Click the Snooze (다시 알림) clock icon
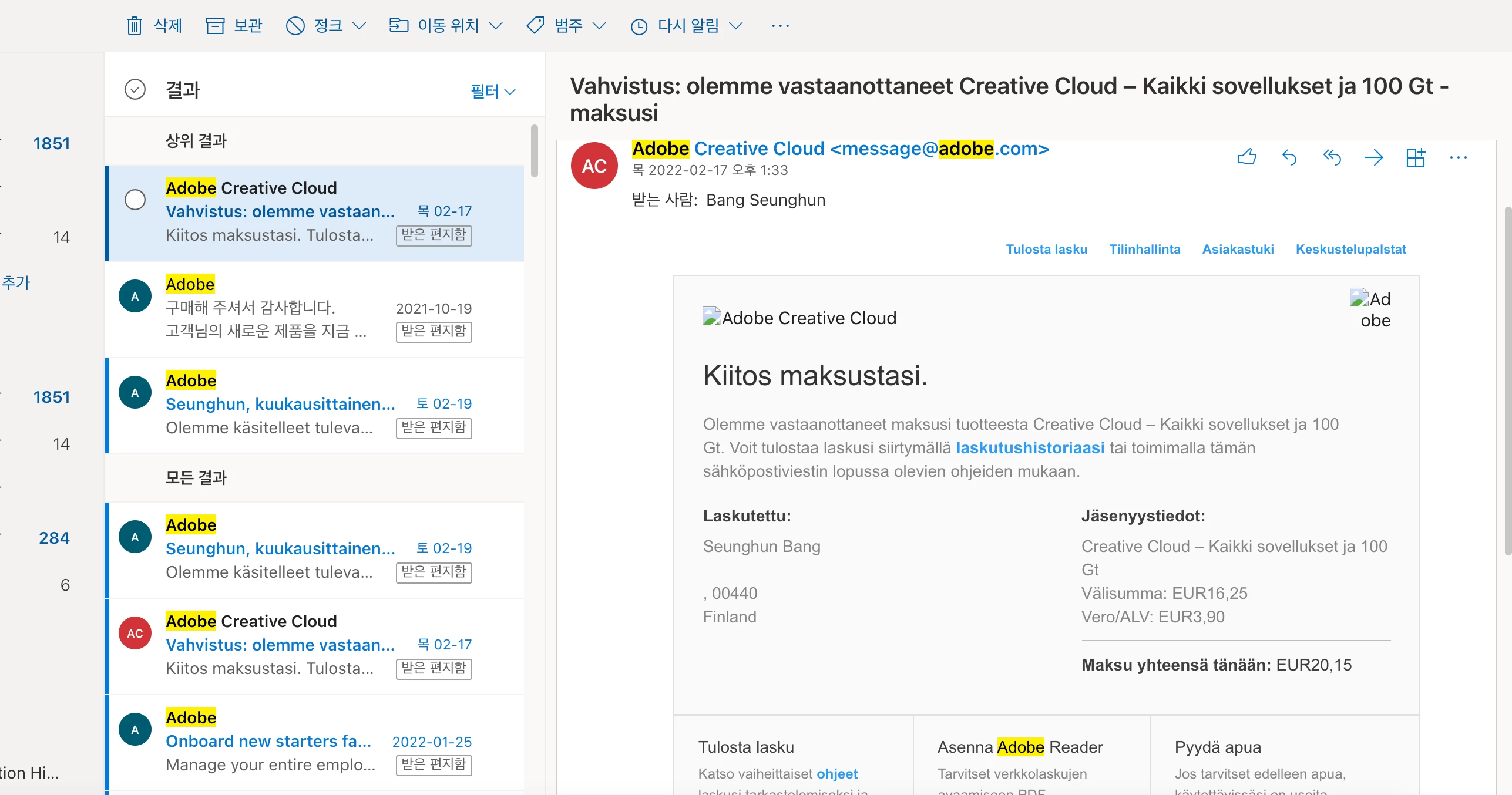This screenshot has height=795, width=1512. click(x=639, y=26)
